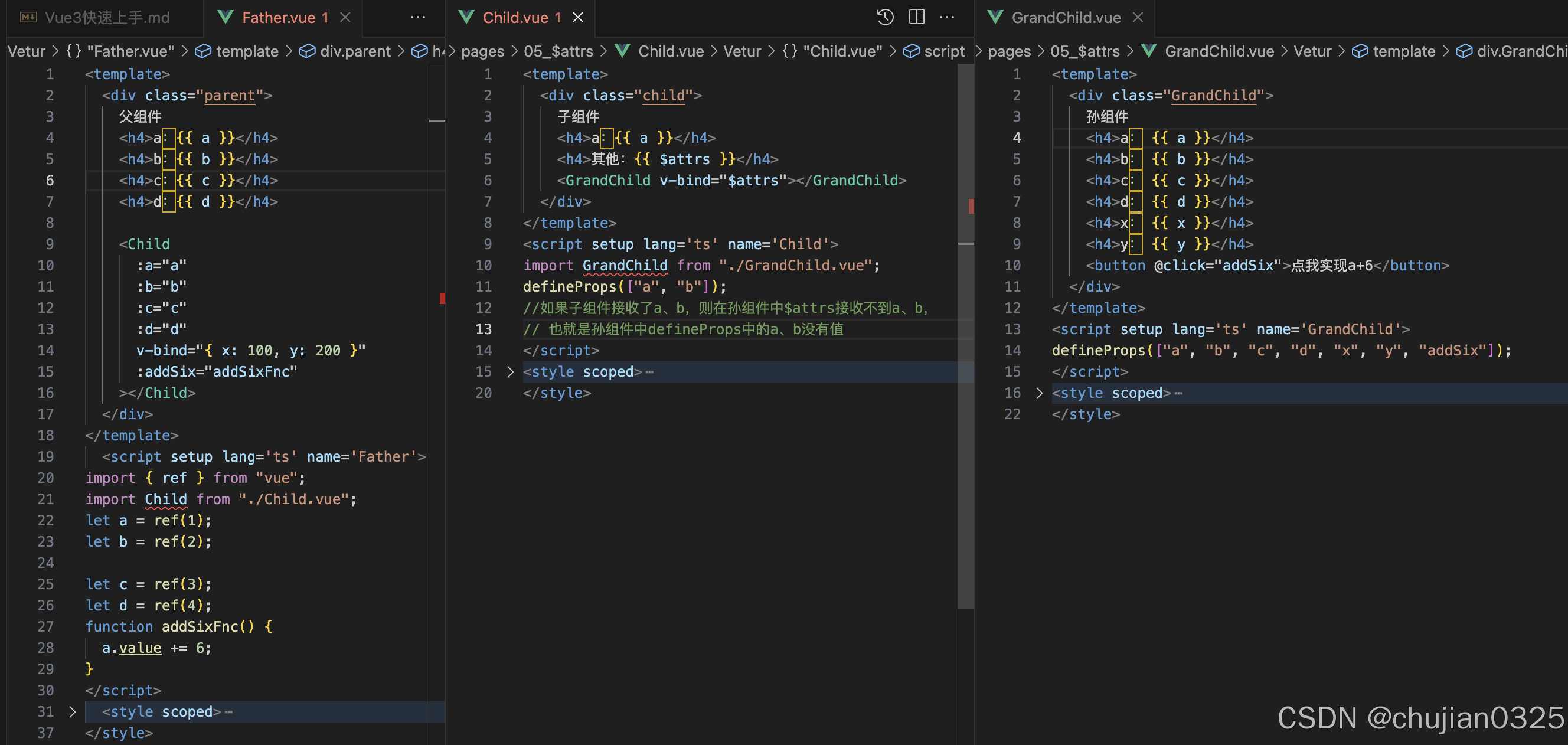The width and height of the screenshot is (1568, 745).
Task: Open More Actions menu beside Father.vue tab
Action: click(417, 18)
